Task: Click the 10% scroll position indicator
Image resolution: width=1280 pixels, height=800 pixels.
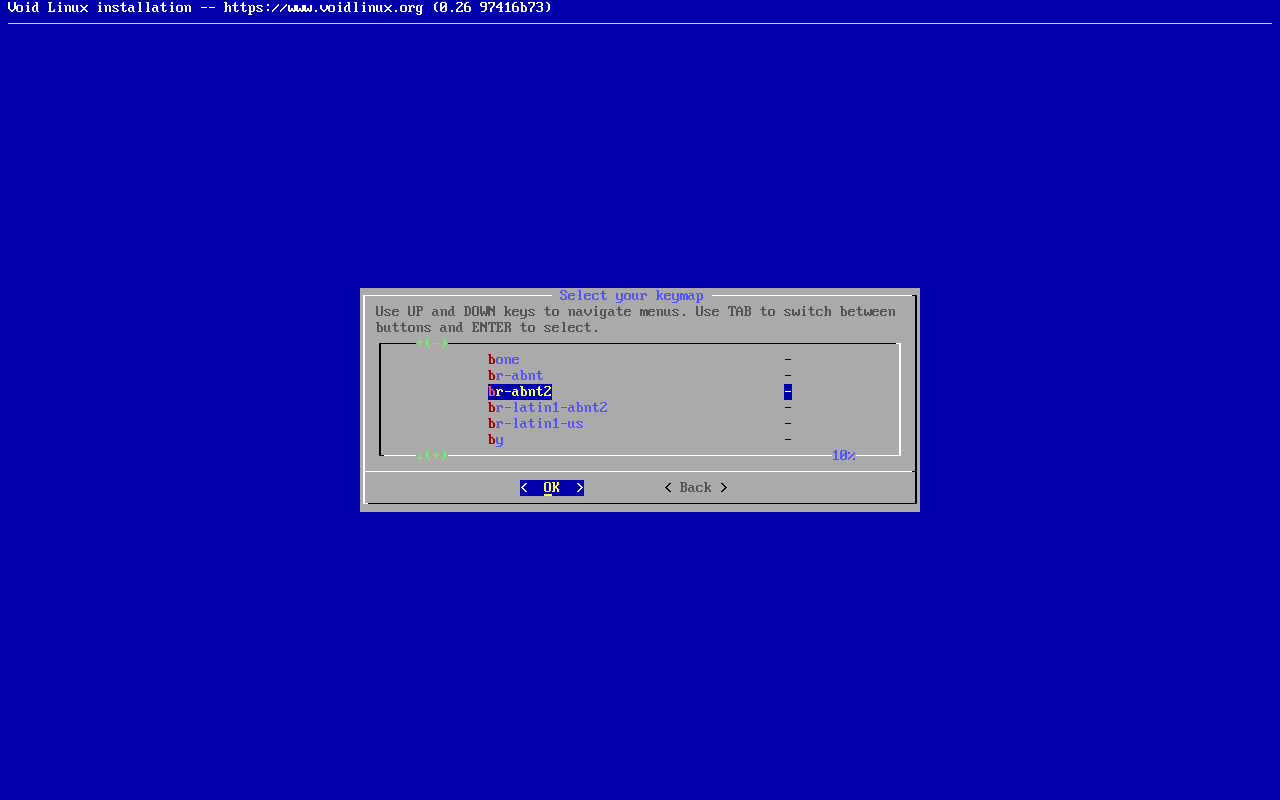Action: click(843, 456)
